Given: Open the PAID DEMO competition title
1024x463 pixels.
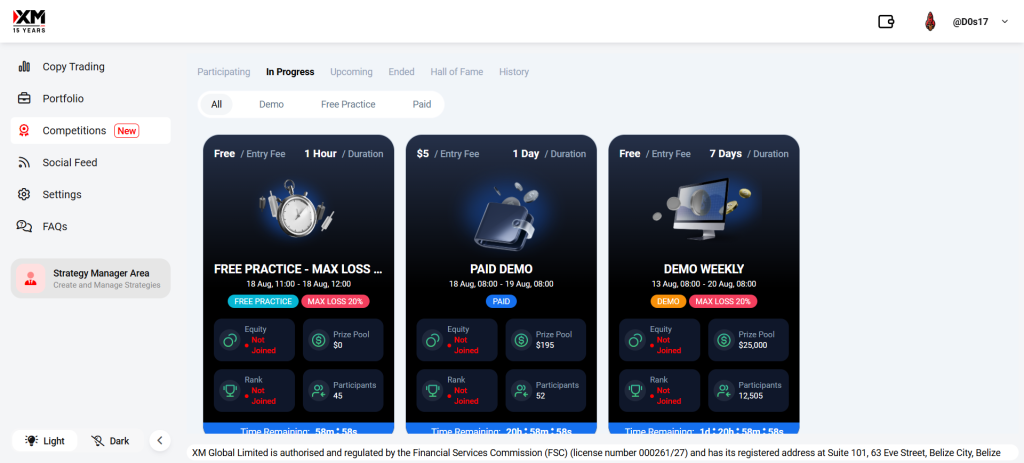Looking at the screenshot, I should point(502,269).
